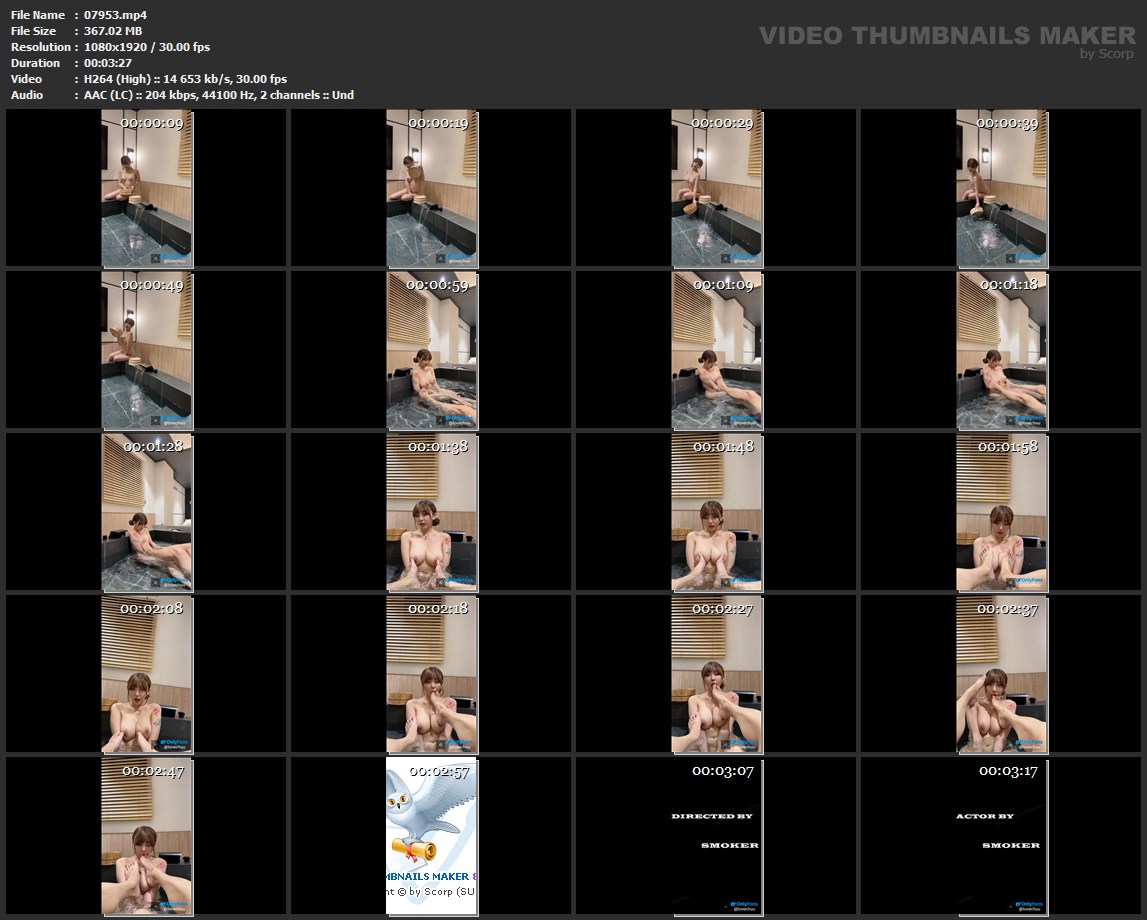Viewport: 1147px width, 920px height.
Task: Click the H264 (High) video codec line
Action: pyautogui.click(x=185, y=79)
